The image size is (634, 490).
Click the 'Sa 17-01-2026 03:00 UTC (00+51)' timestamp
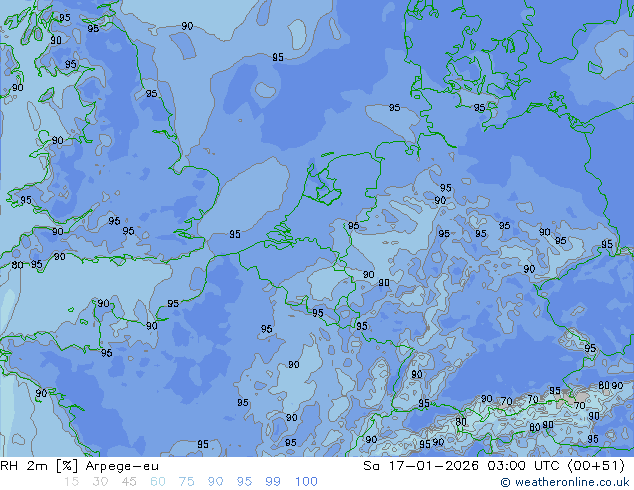click(494, 466)
